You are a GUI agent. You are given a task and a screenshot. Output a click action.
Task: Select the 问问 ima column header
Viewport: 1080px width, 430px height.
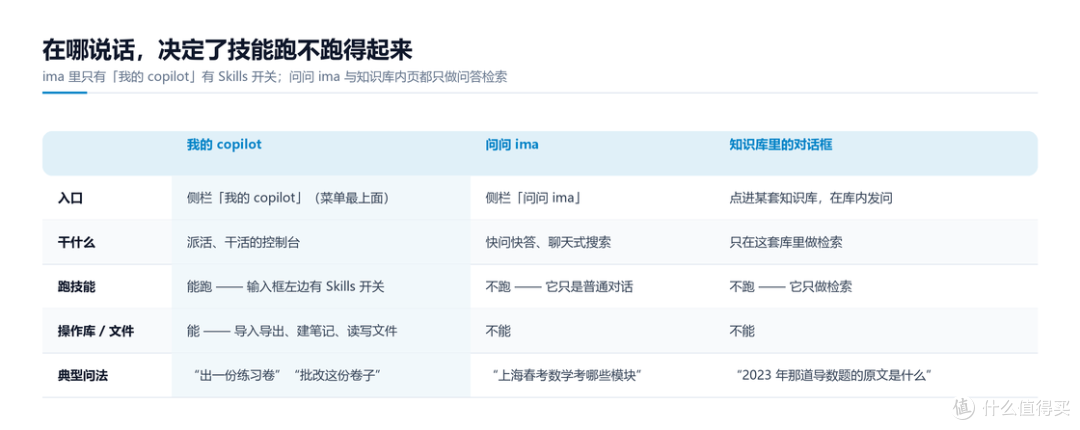coord(512,145)
